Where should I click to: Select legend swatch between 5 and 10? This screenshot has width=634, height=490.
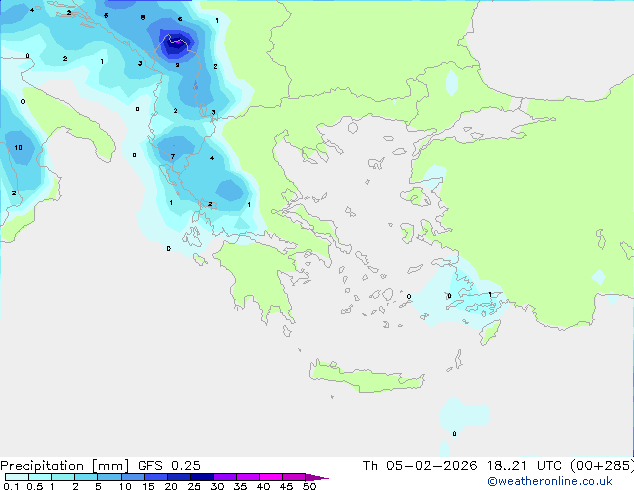109,477
